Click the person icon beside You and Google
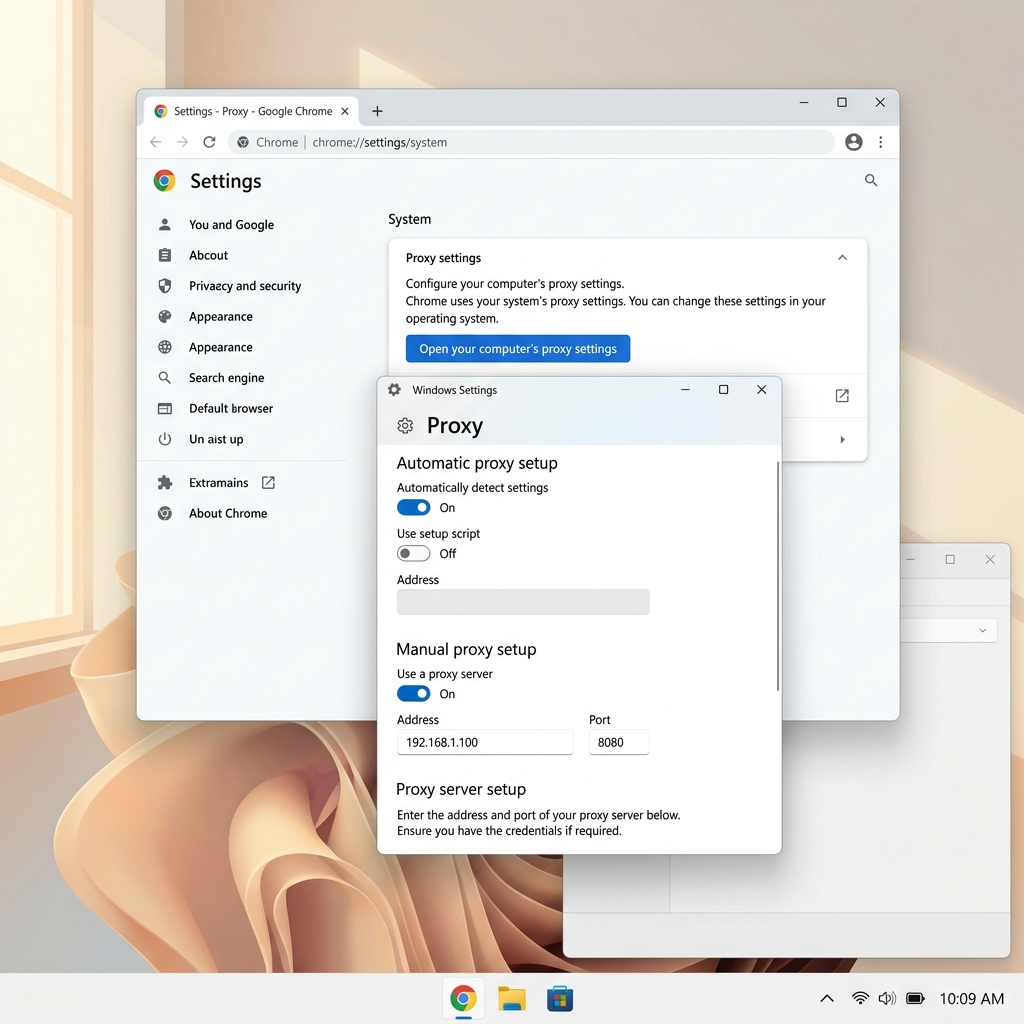The image size is (1024, 1024). [165, 225]
